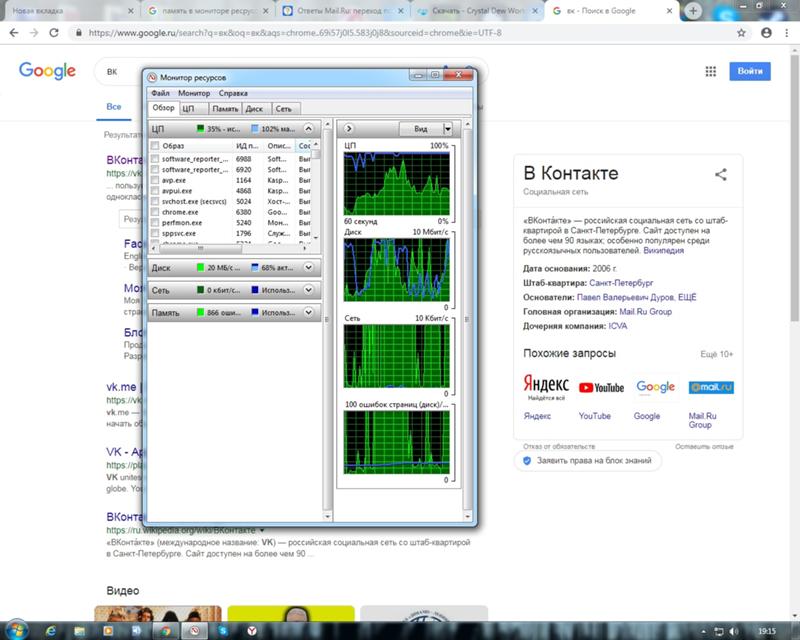Switch to the Сеть tab
This screenshot has height=640, width=800.
(x=284, y=109)
